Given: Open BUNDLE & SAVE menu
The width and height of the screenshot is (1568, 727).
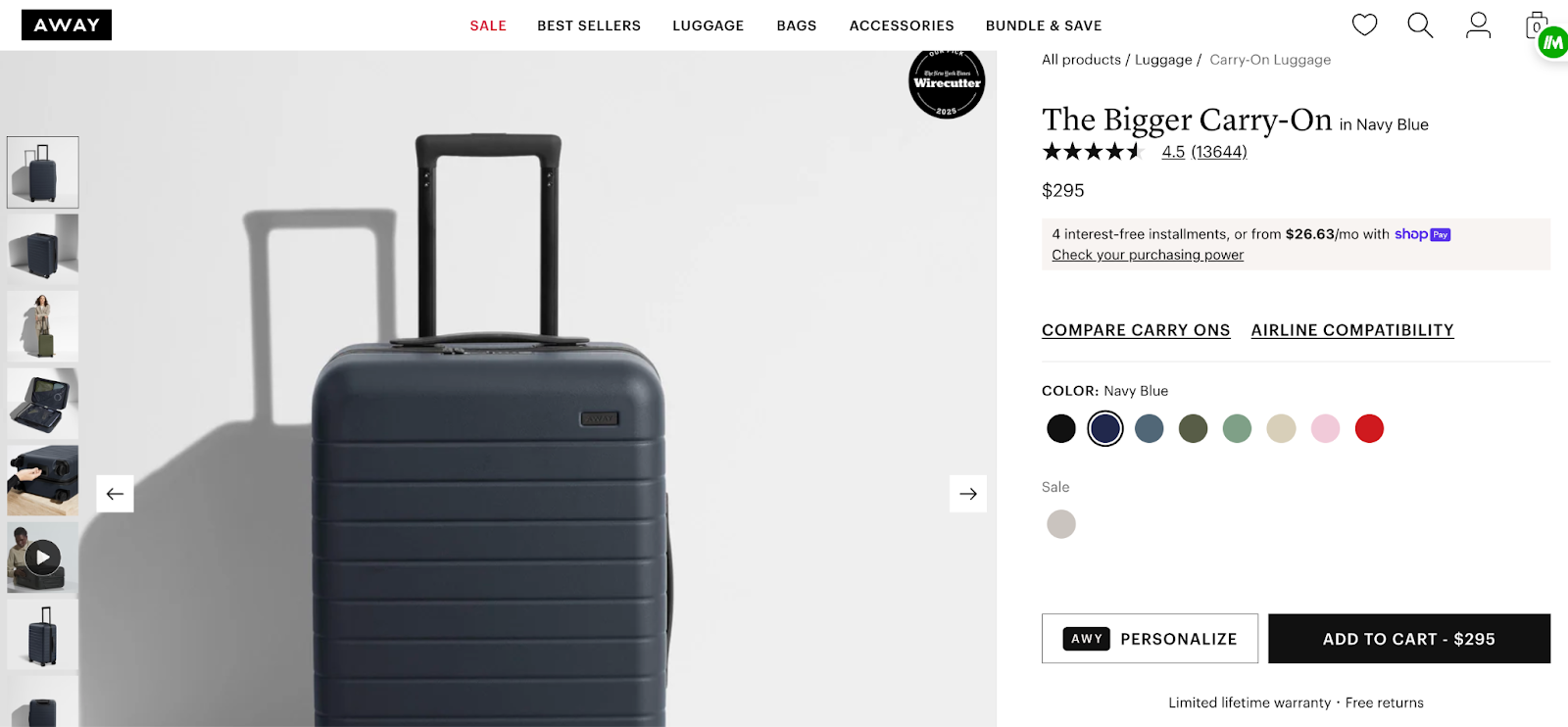Looking at the screenshot, I should [x=1044, y=25].
